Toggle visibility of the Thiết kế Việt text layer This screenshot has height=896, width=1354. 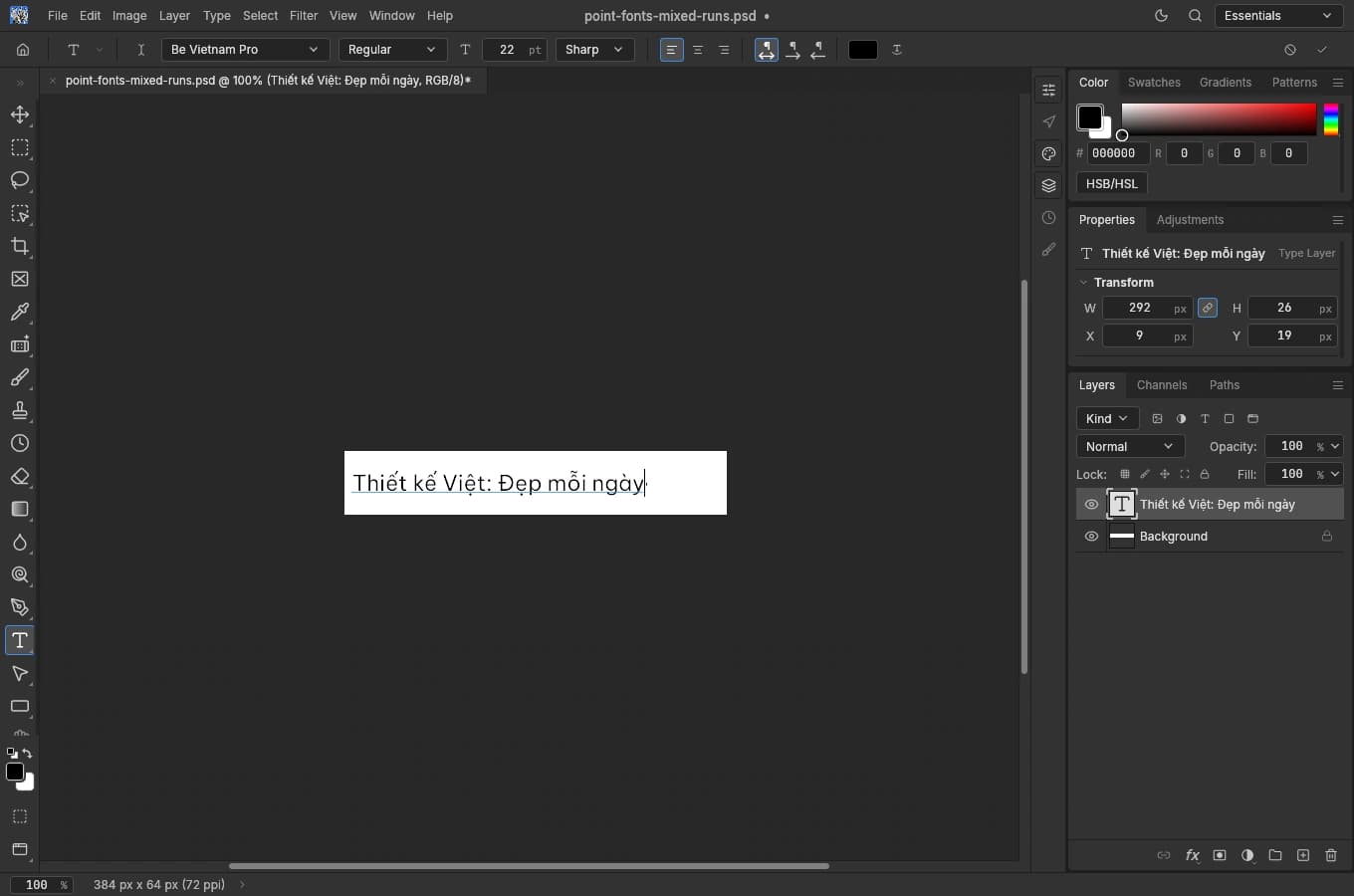click(x=1091, y=505)
